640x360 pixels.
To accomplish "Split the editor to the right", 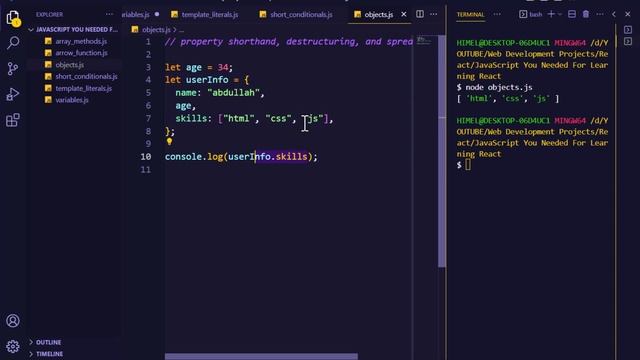I will click(x=420, y=14).
